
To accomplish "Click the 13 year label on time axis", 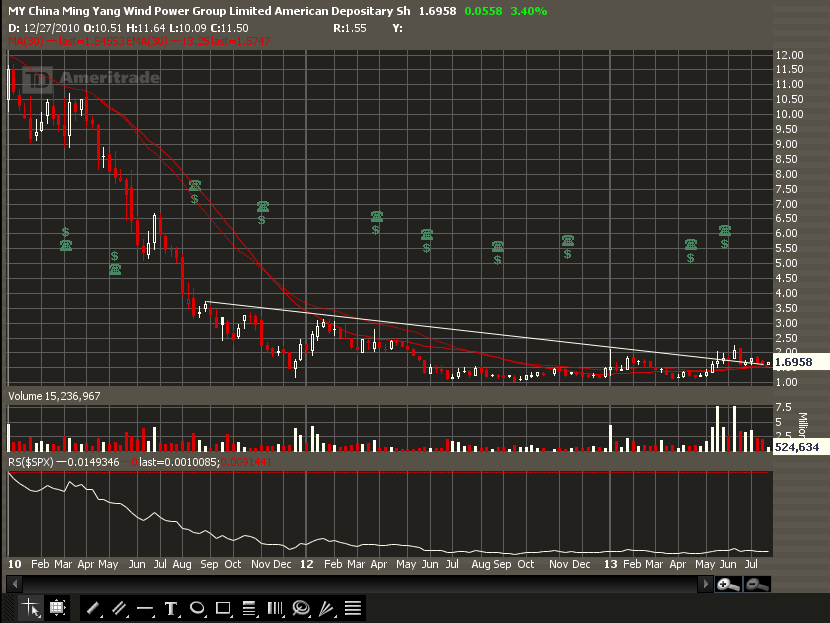I will click(610, 564).
